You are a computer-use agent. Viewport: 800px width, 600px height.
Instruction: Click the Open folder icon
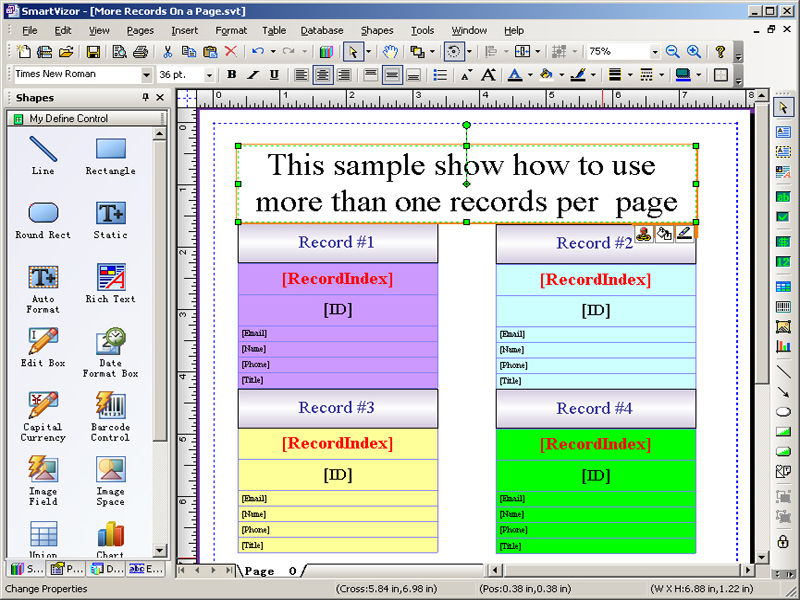click(66, 52)
